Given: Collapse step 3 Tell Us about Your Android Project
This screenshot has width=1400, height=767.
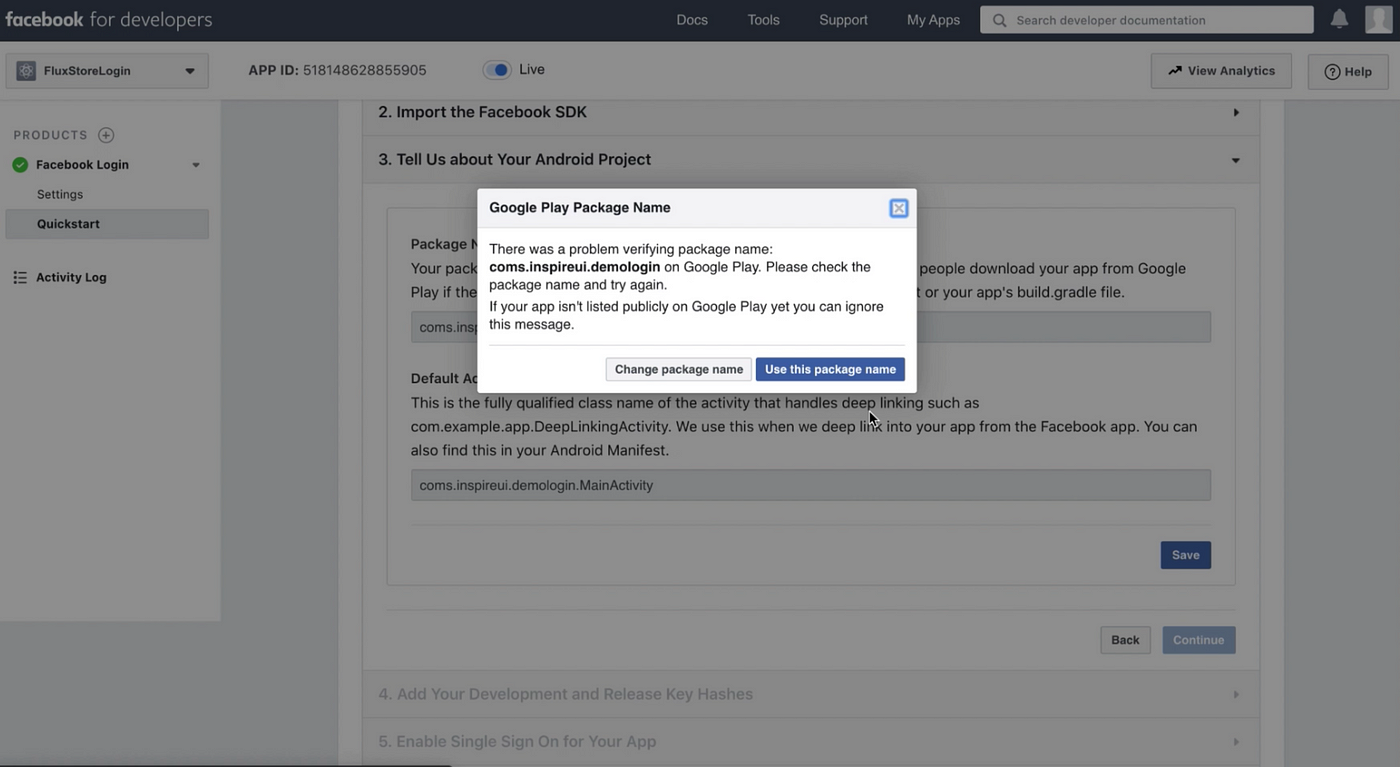Looking at the screenshot, I should (x=810, y=160).
